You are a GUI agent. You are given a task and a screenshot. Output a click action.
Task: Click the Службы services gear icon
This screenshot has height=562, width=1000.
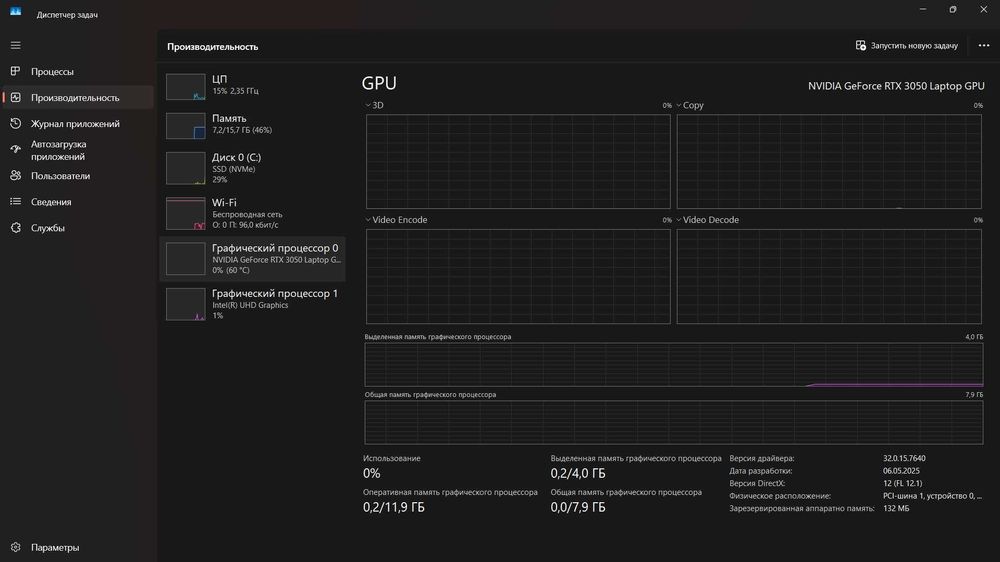point(15,228)
